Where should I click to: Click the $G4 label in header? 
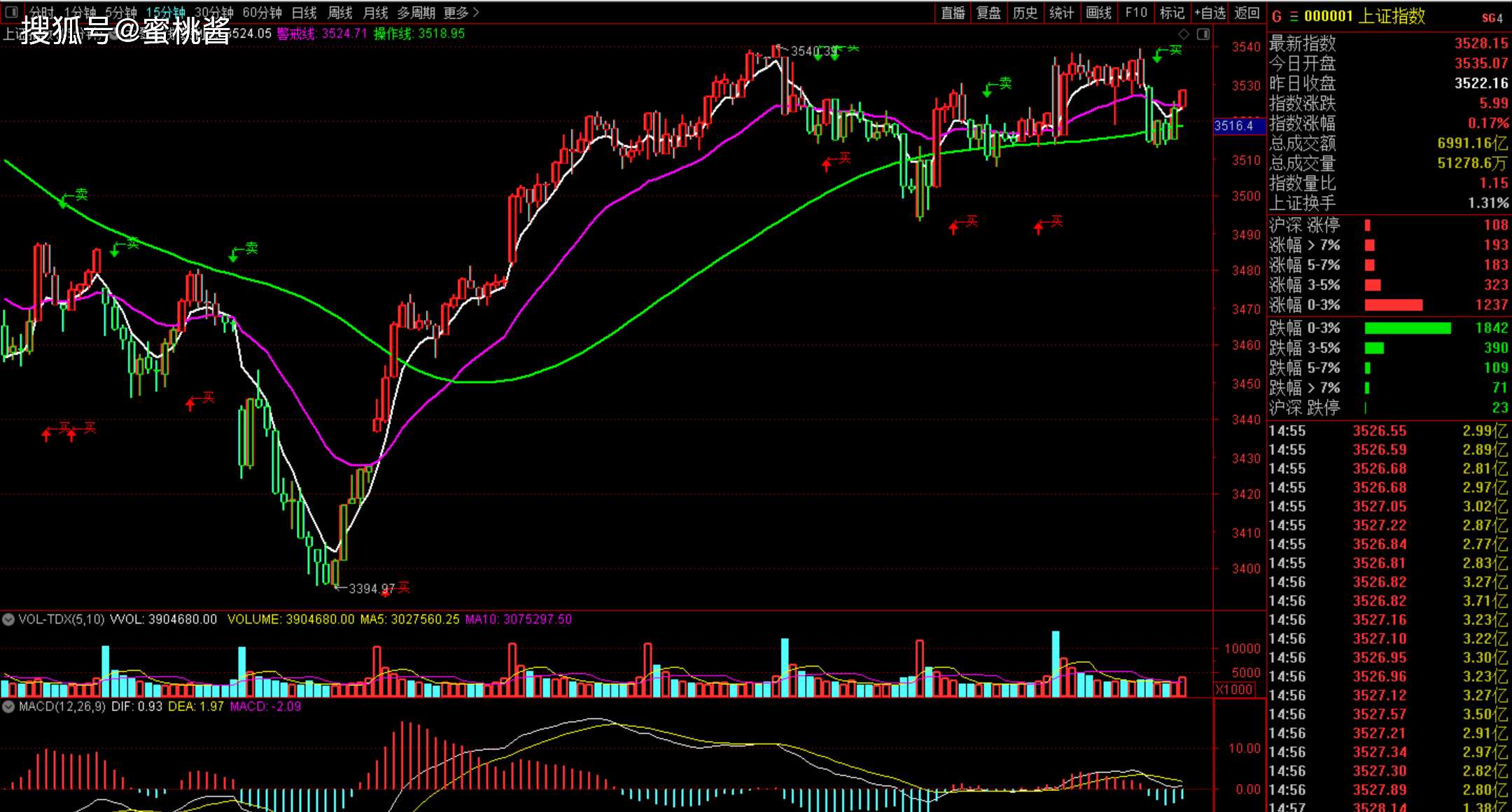click(1492, 18)
